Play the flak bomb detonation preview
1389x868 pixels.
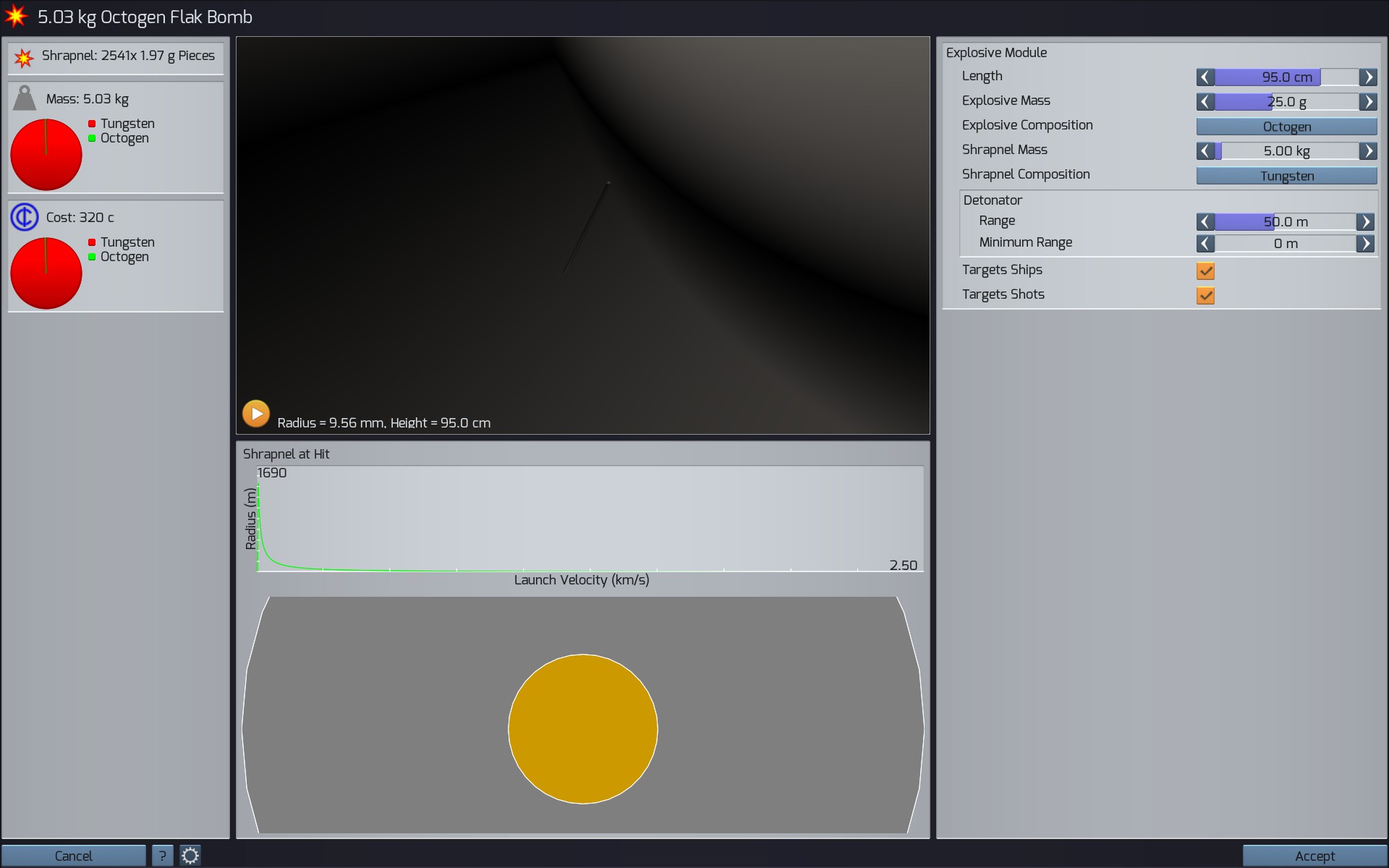[x=255, y=414]
